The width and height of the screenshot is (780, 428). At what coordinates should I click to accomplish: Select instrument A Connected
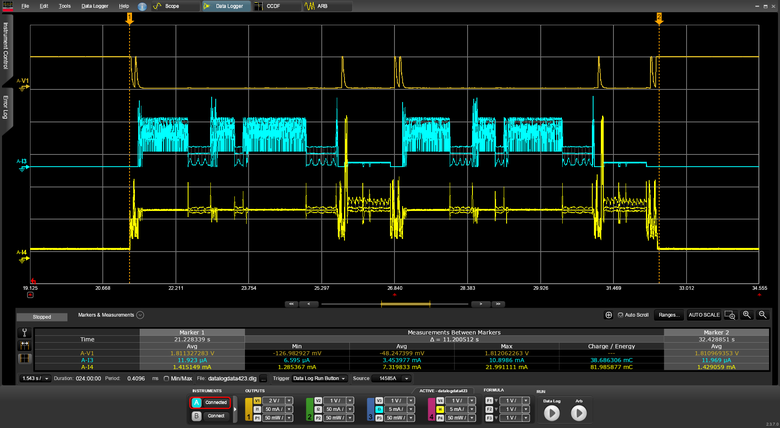[210, 402]
